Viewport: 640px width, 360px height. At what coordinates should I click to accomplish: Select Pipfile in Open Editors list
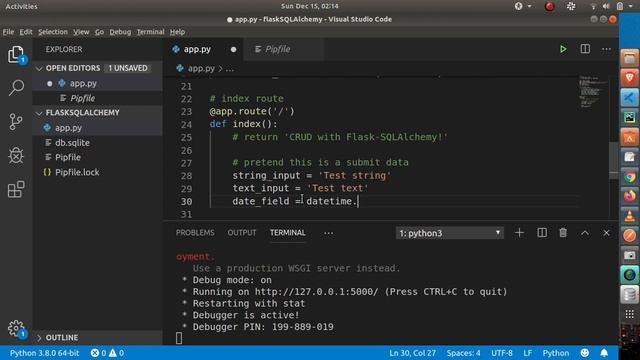tap(98, 98)
